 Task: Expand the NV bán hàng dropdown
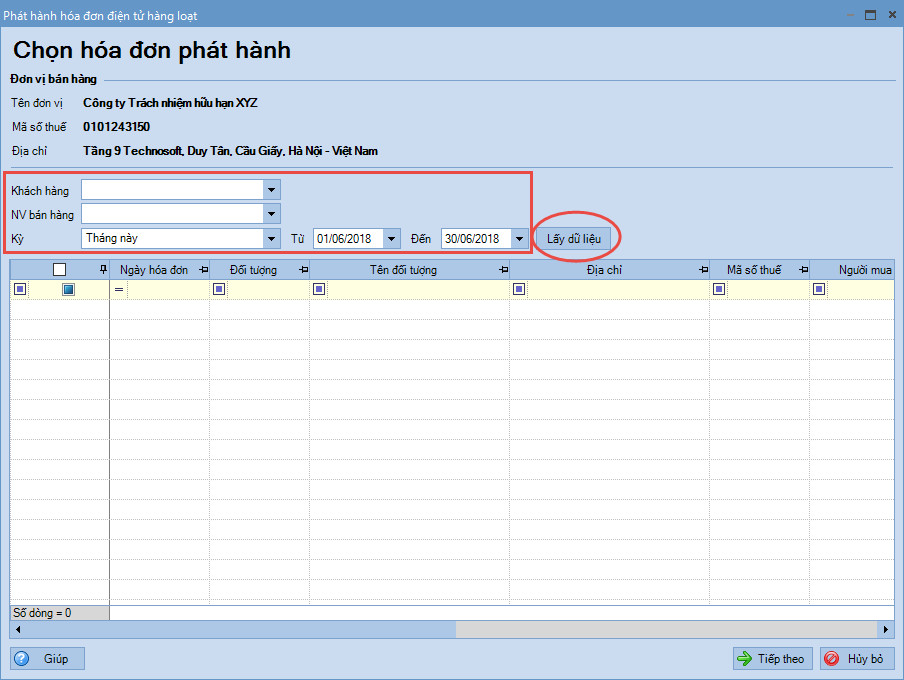coord(271,213)
